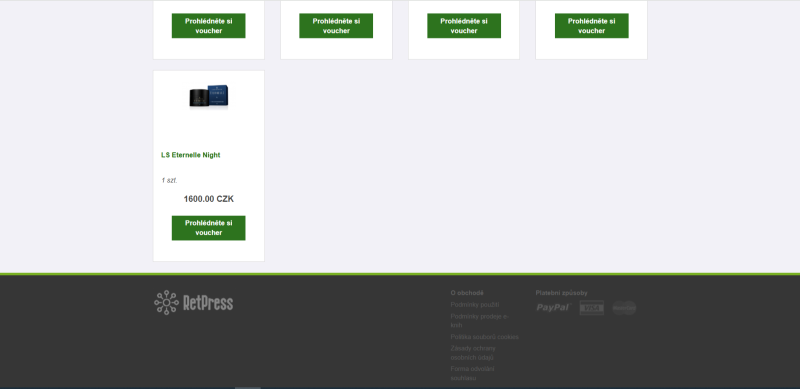The width and height of the screenshot is (800, 389).
Task: Click the RetPress network logo icon
Action: point(166,303)
